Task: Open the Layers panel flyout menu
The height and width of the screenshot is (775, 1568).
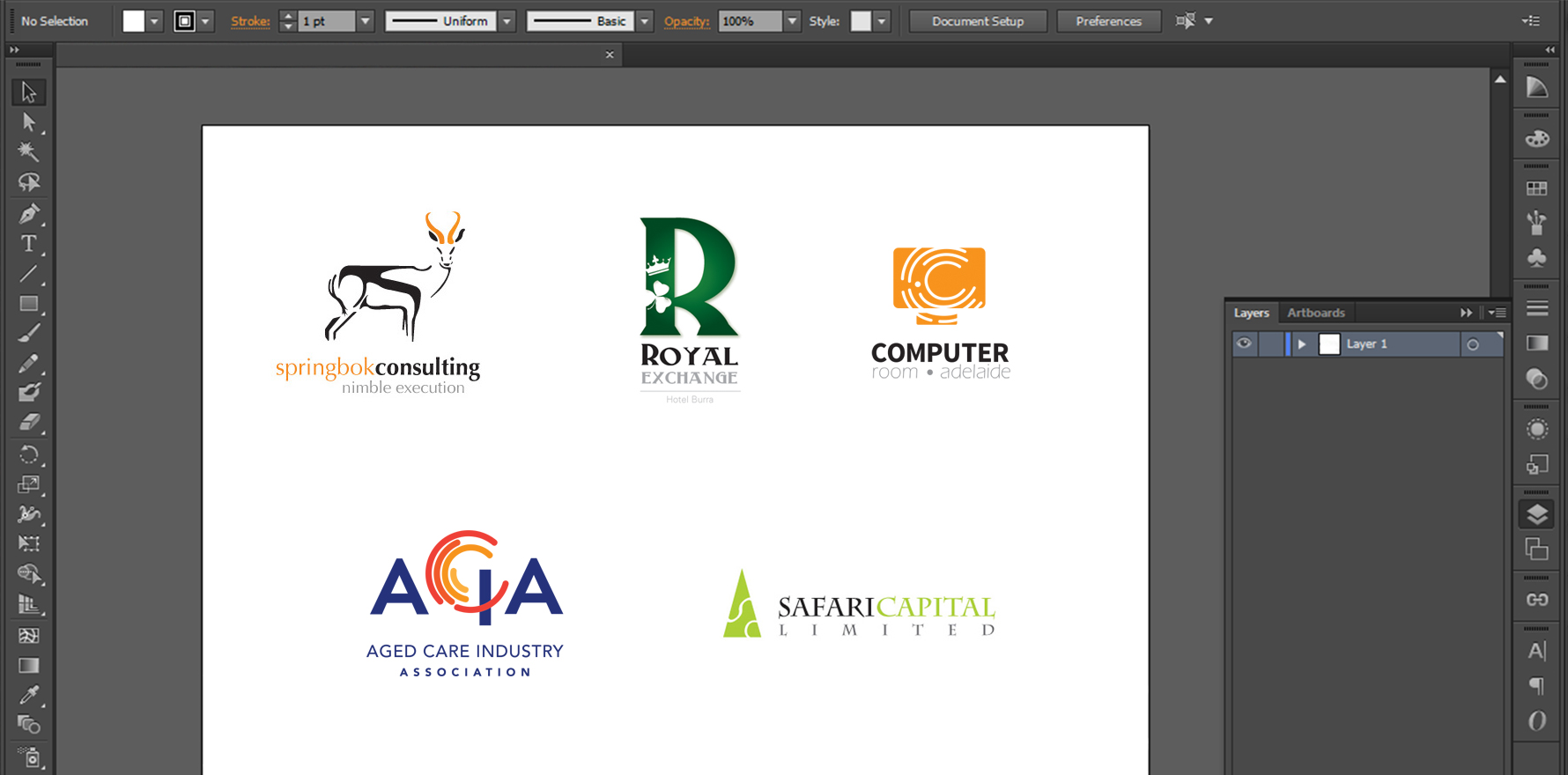Action: [x=1497, y=313]
